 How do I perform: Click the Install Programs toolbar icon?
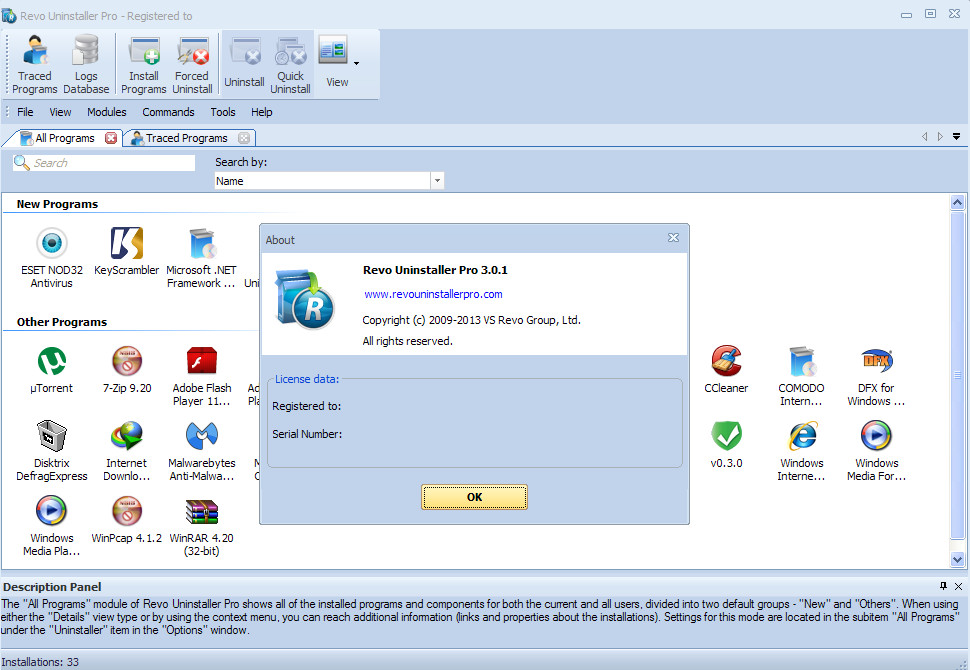click(x=144, y=65)
